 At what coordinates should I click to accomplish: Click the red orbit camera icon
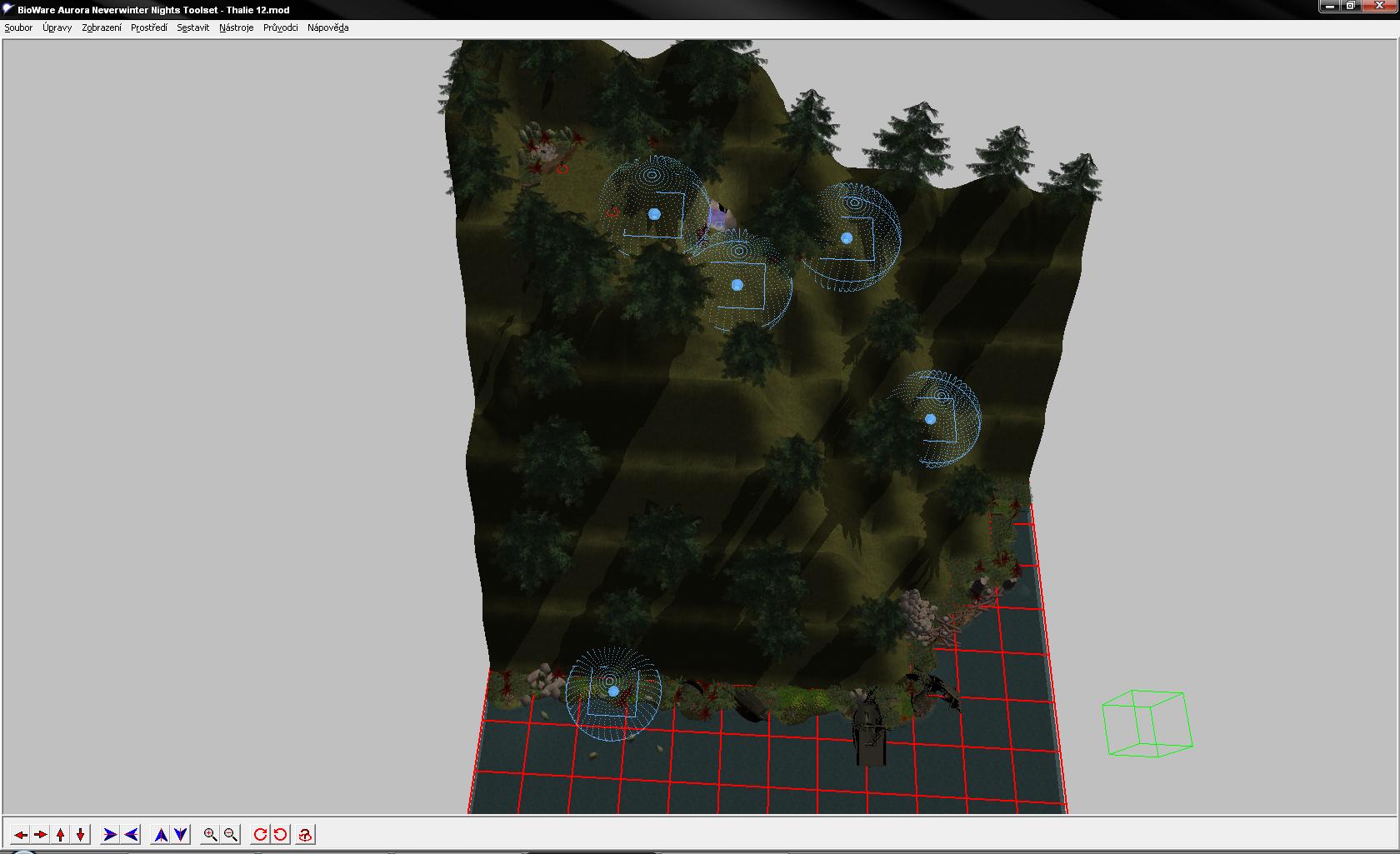click(x=305, y=835)
